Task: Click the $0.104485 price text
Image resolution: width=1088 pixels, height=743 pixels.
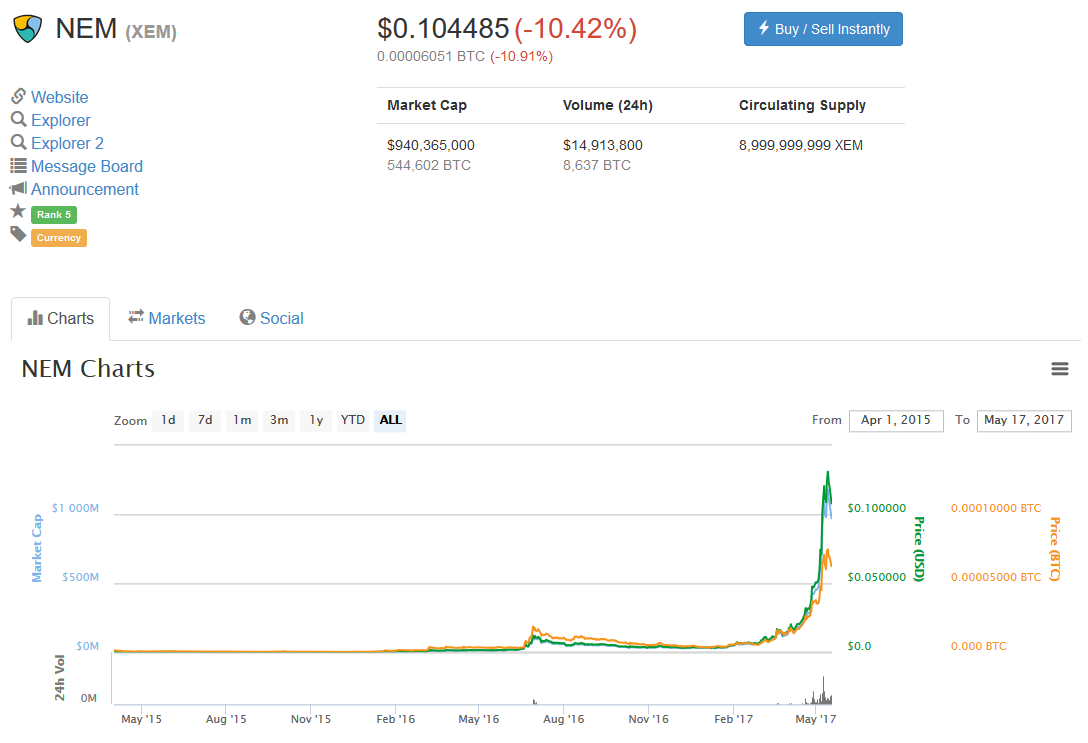Action: pos(443,28)
